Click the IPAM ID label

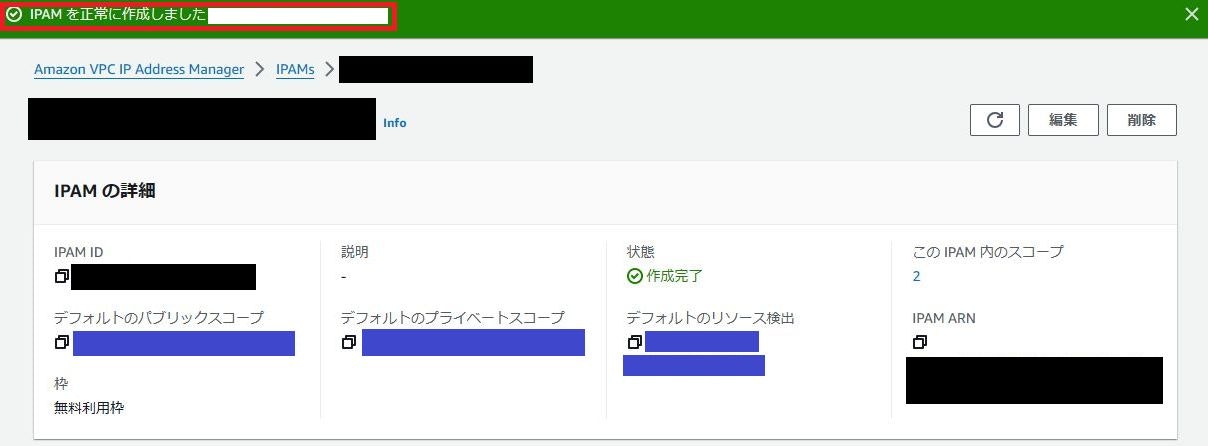tap(79, 252)
